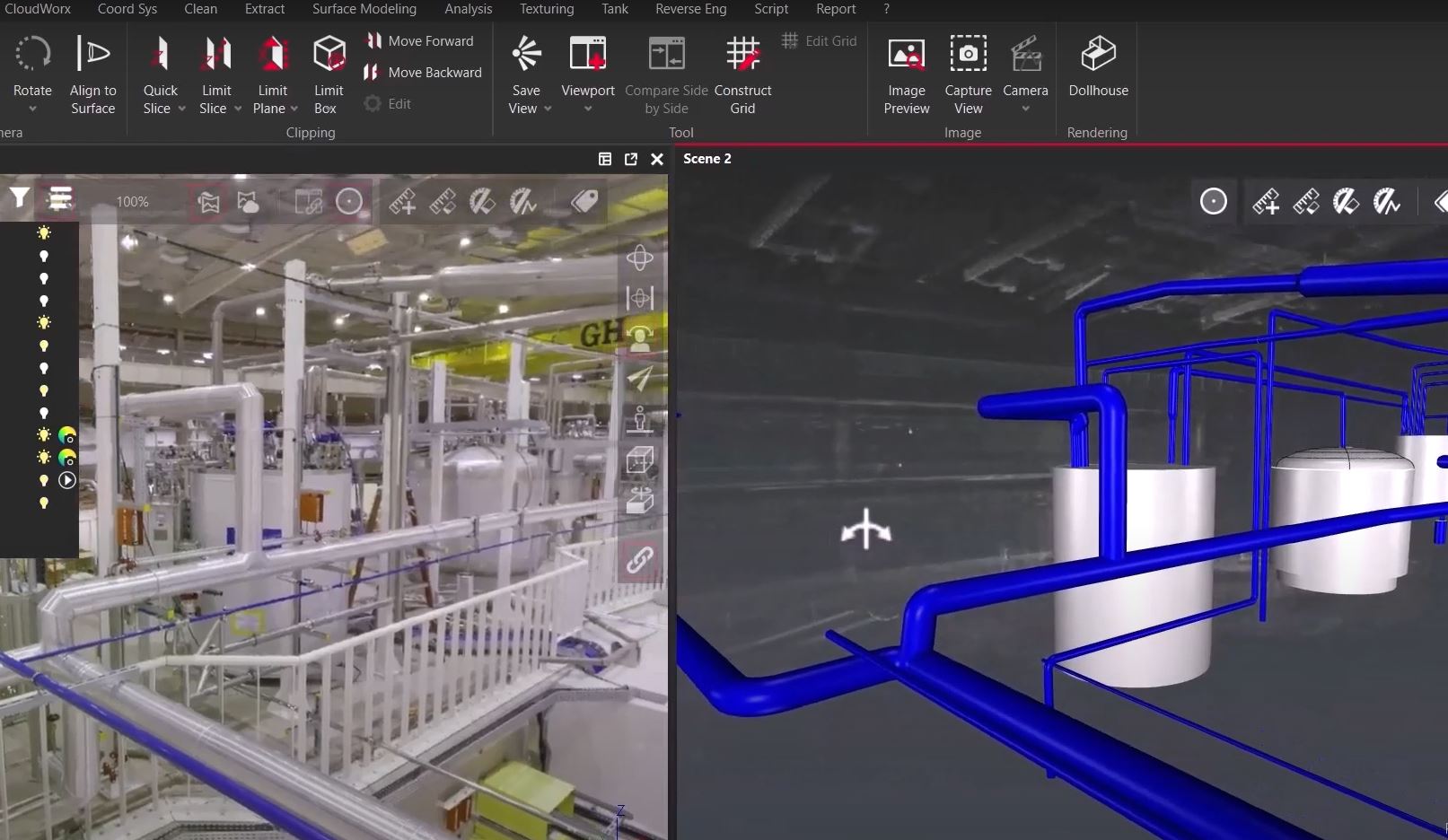This screenshot has width=1448, height=840.
Task: Click the filter funnel icon in left viewport
Action: [x=19, y=198]
